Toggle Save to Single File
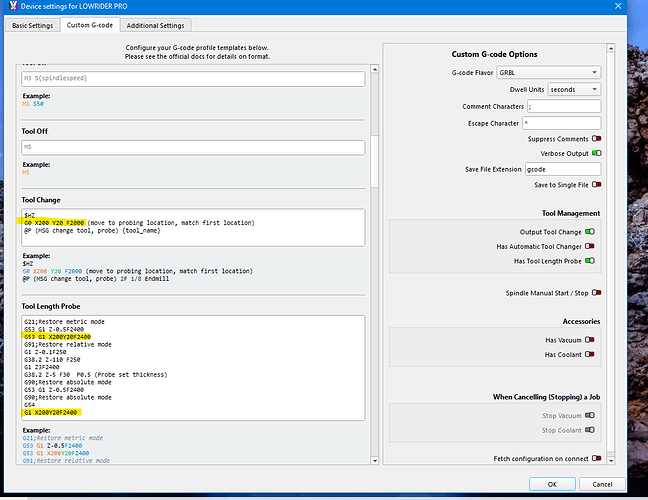 pos(596,184)
